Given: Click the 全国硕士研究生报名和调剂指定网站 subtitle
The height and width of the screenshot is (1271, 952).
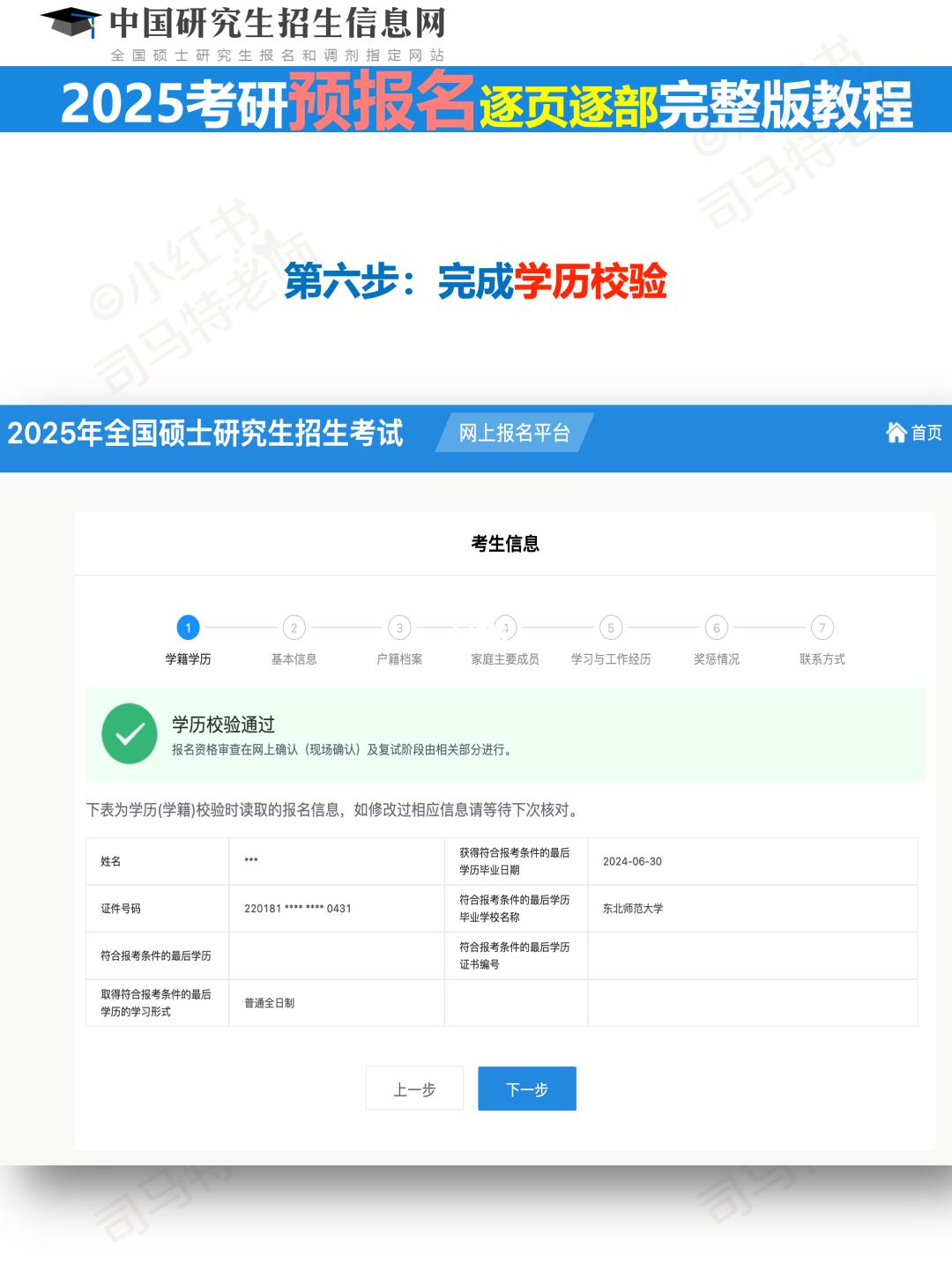Looking at the screenshot, I should 278,55.
